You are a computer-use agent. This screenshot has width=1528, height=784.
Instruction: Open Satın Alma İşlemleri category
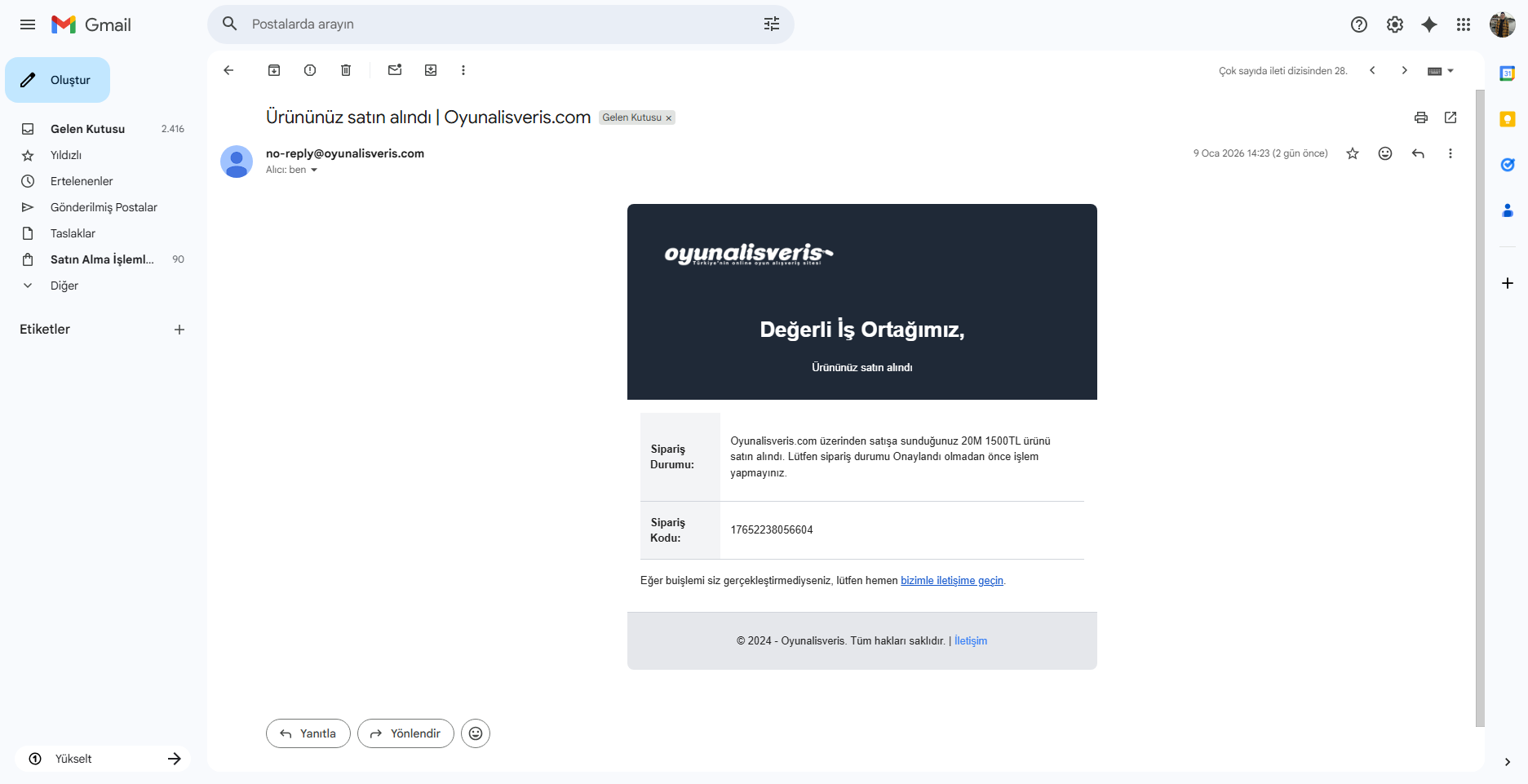tap(101, 259)
